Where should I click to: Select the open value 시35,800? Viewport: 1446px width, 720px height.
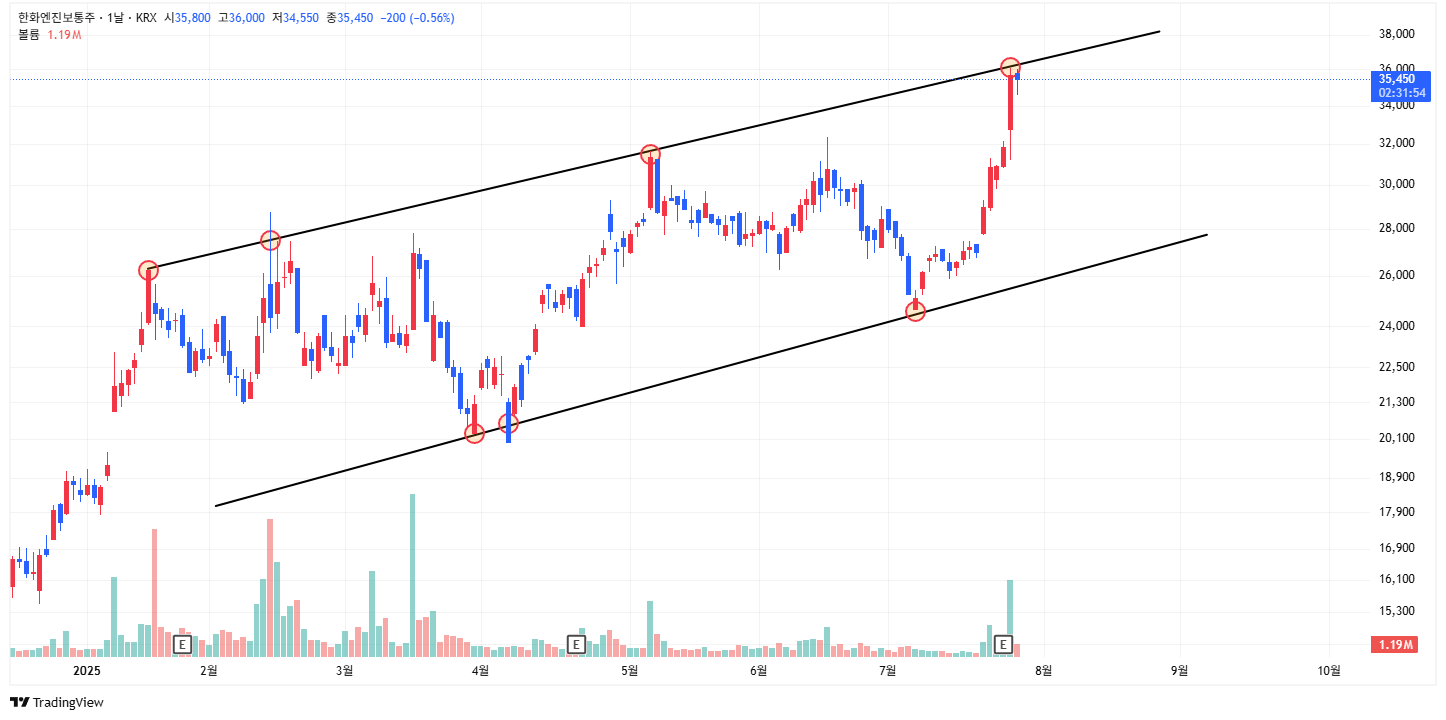coord(188,18)
